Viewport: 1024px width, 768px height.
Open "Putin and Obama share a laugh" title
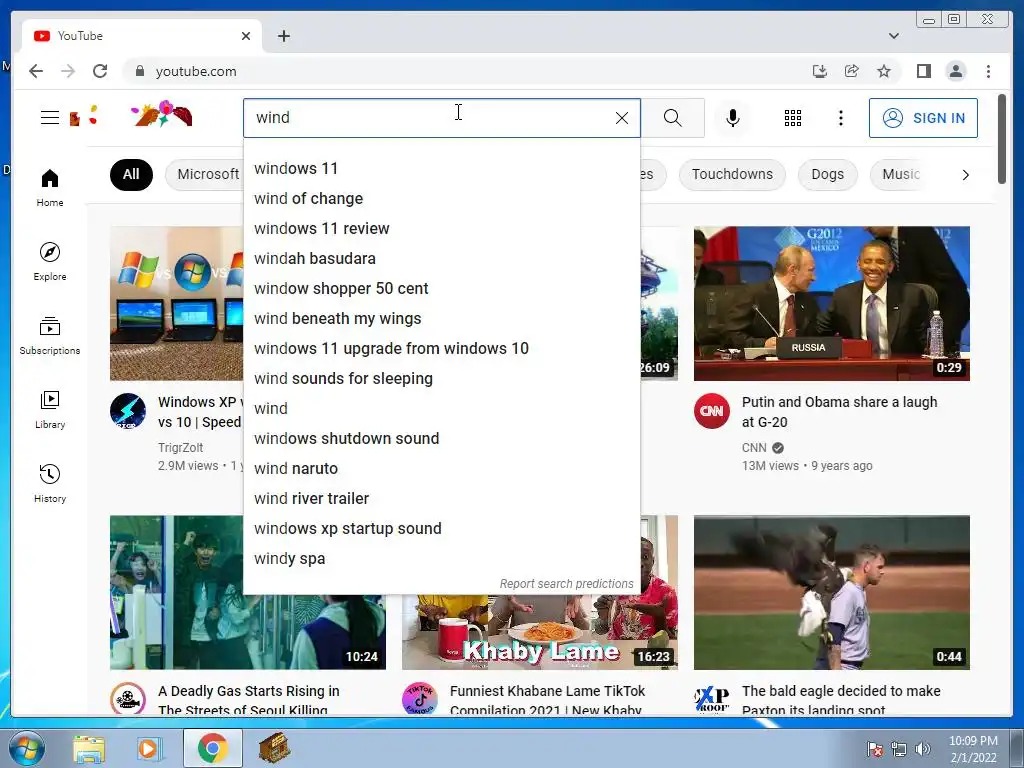click(839, 412)
